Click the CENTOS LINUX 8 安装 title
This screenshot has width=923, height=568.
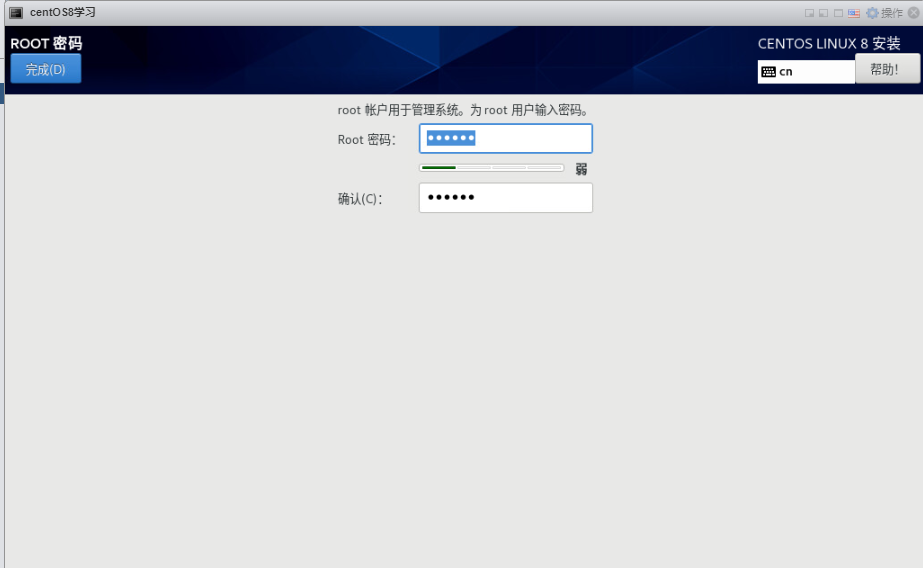coord(829,44)
